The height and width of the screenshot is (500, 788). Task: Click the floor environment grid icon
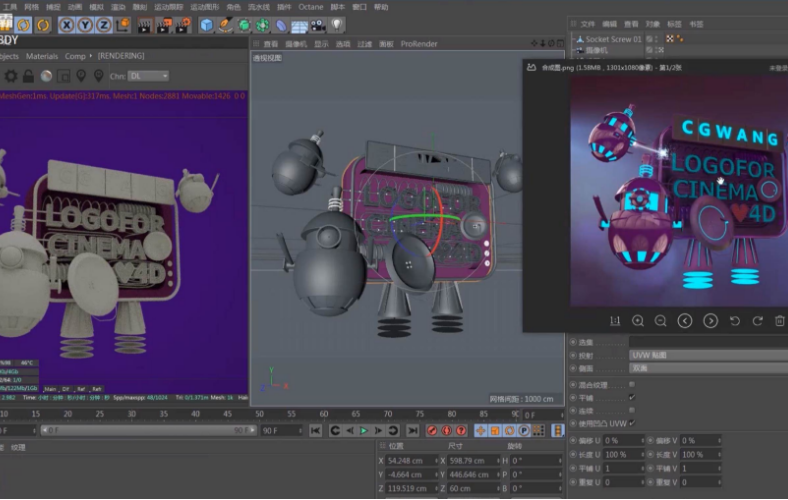click(x=300, y=26)
